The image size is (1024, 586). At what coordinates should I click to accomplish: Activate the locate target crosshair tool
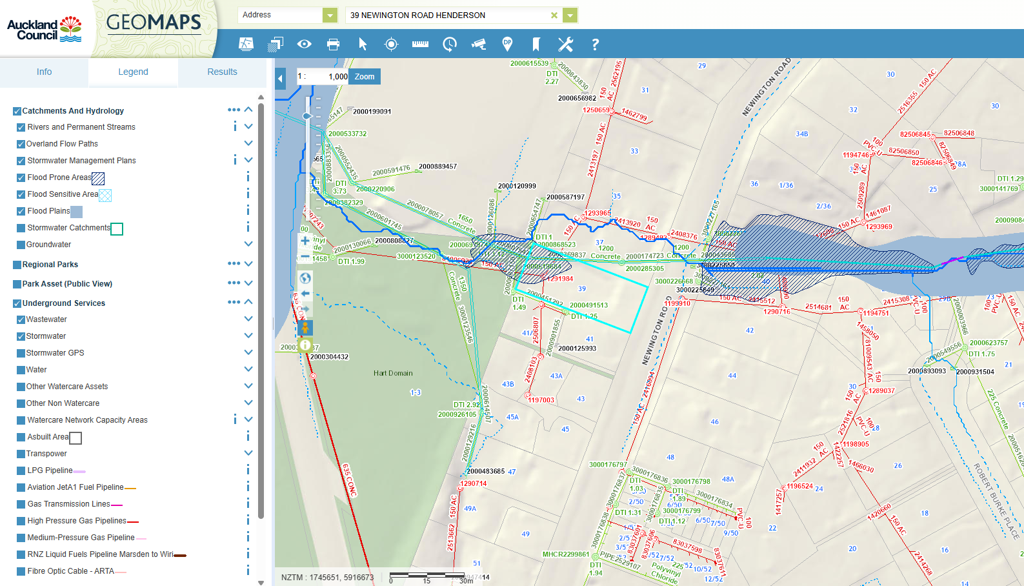[391, 44]
